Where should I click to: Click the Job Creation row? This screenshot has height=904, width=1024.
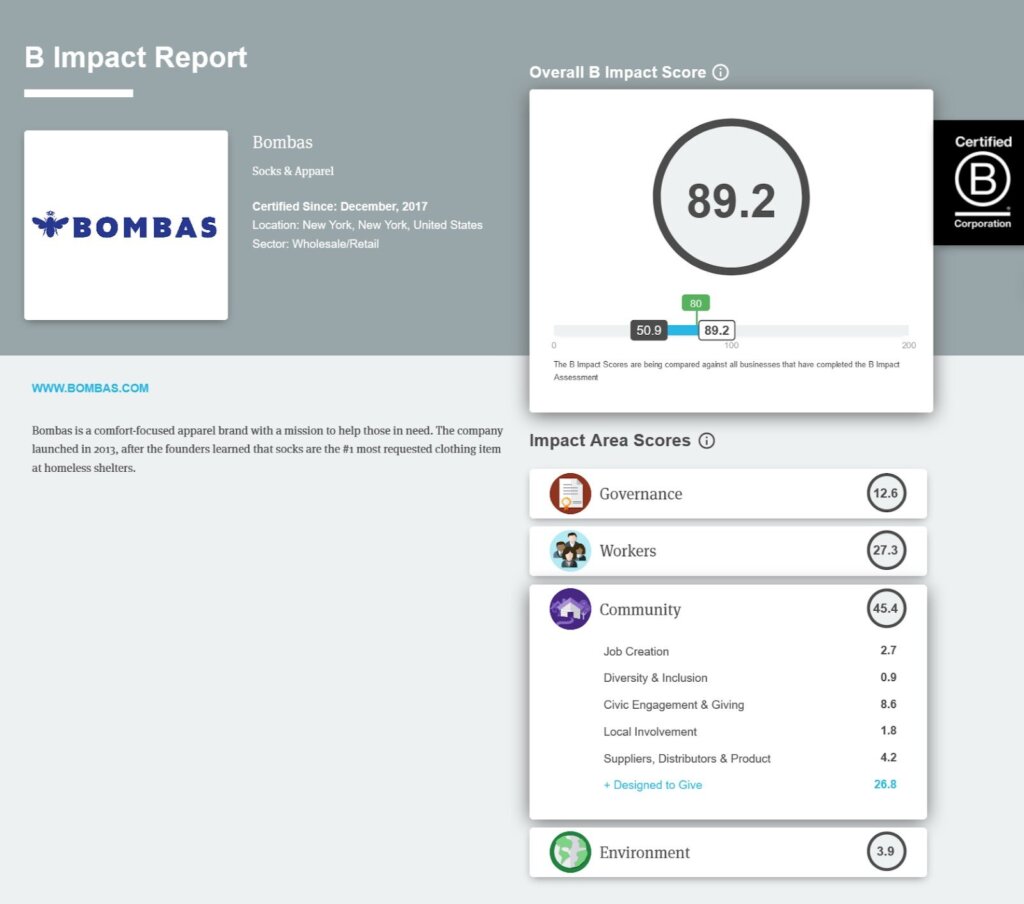pos(749,651)
